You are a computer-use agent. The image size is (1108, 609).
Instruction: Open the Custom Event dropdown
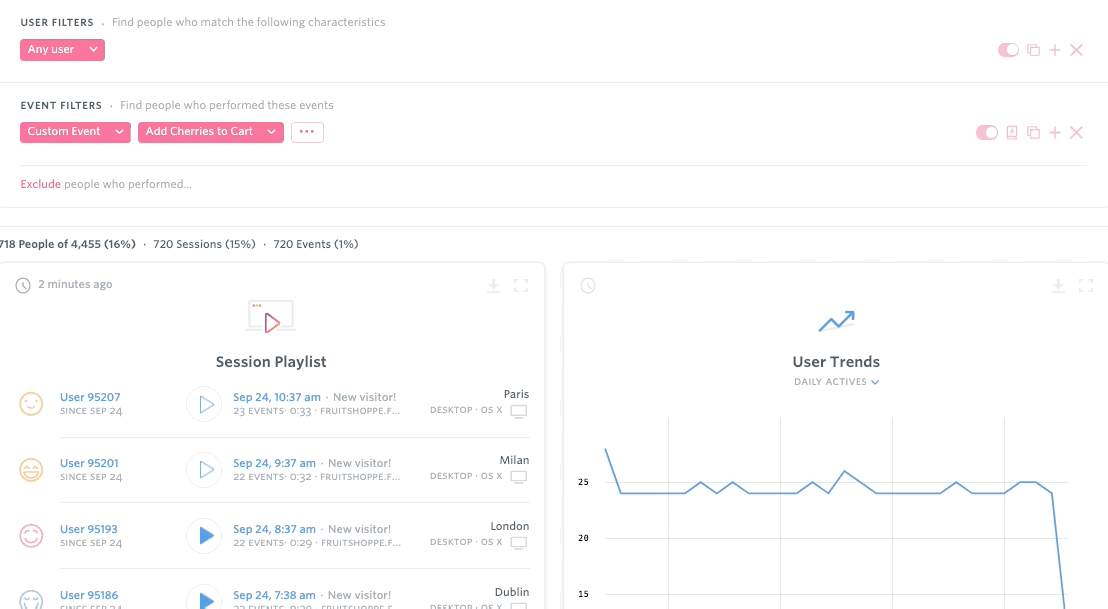(75, 132)
